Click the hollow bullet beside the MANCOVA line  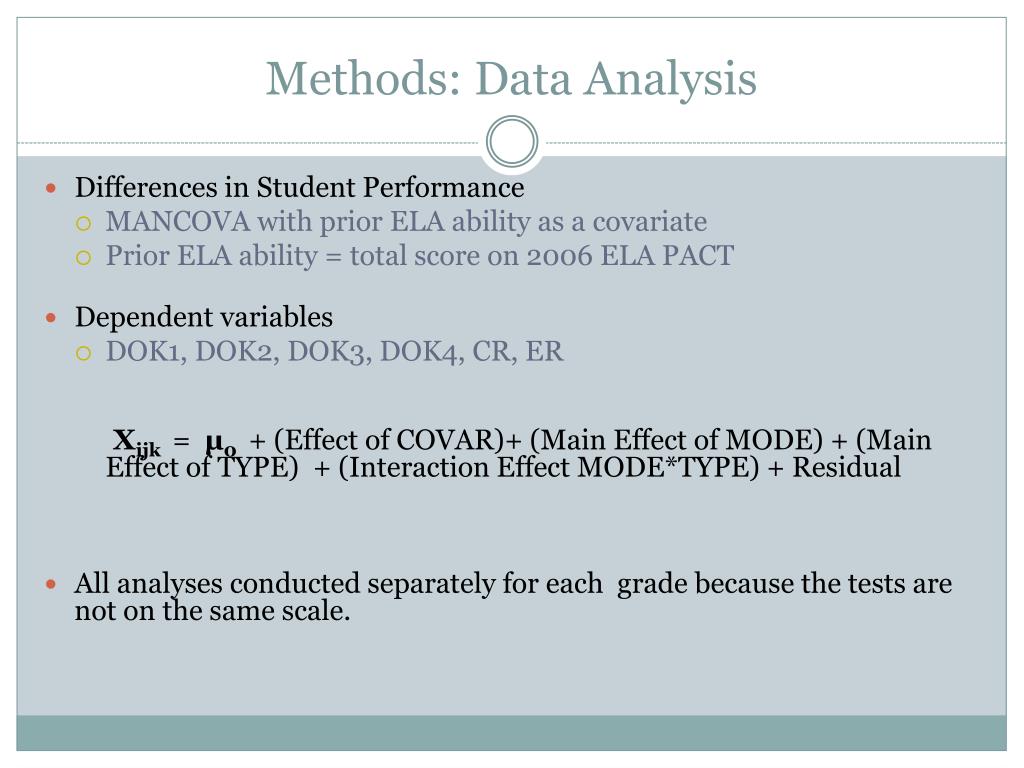pos(84,223)
